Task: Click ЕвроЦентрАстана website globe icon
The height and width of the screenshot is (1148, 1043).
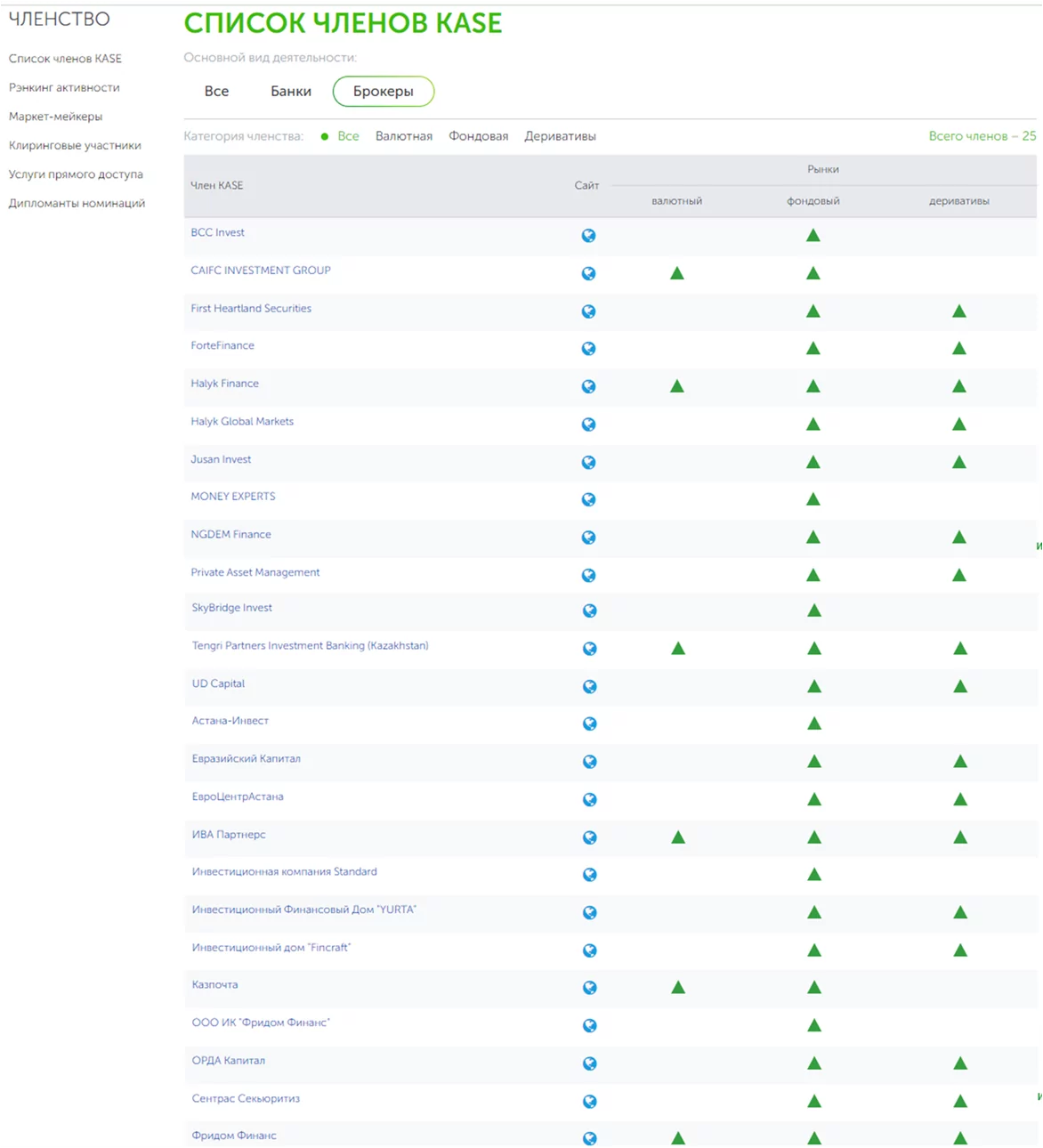Action: 589,799
